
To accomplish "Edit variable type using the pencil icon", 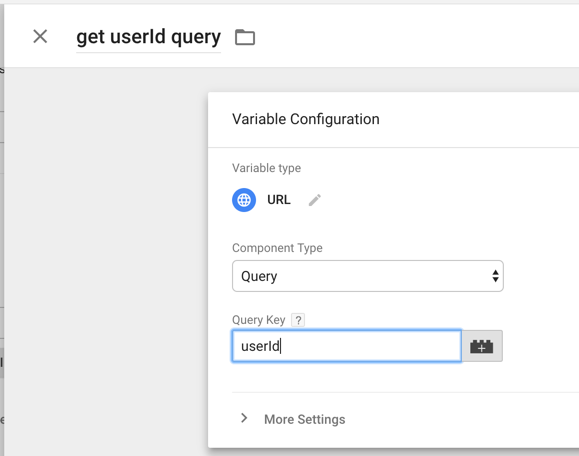I will (x=315, y=200).
